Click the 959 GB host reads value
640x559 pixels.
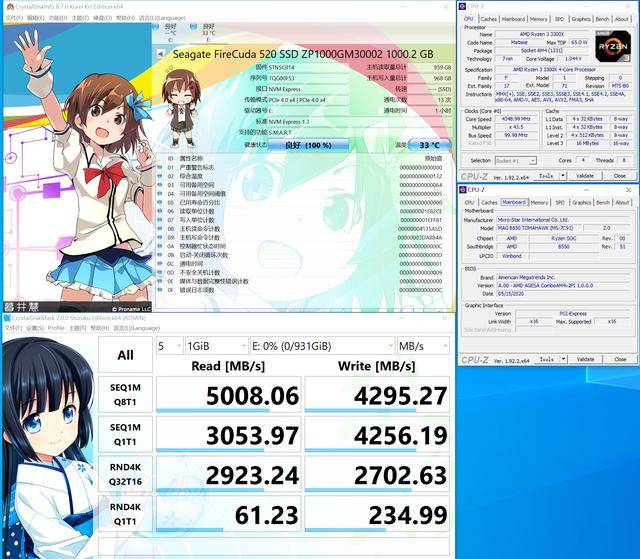[442, 67]
